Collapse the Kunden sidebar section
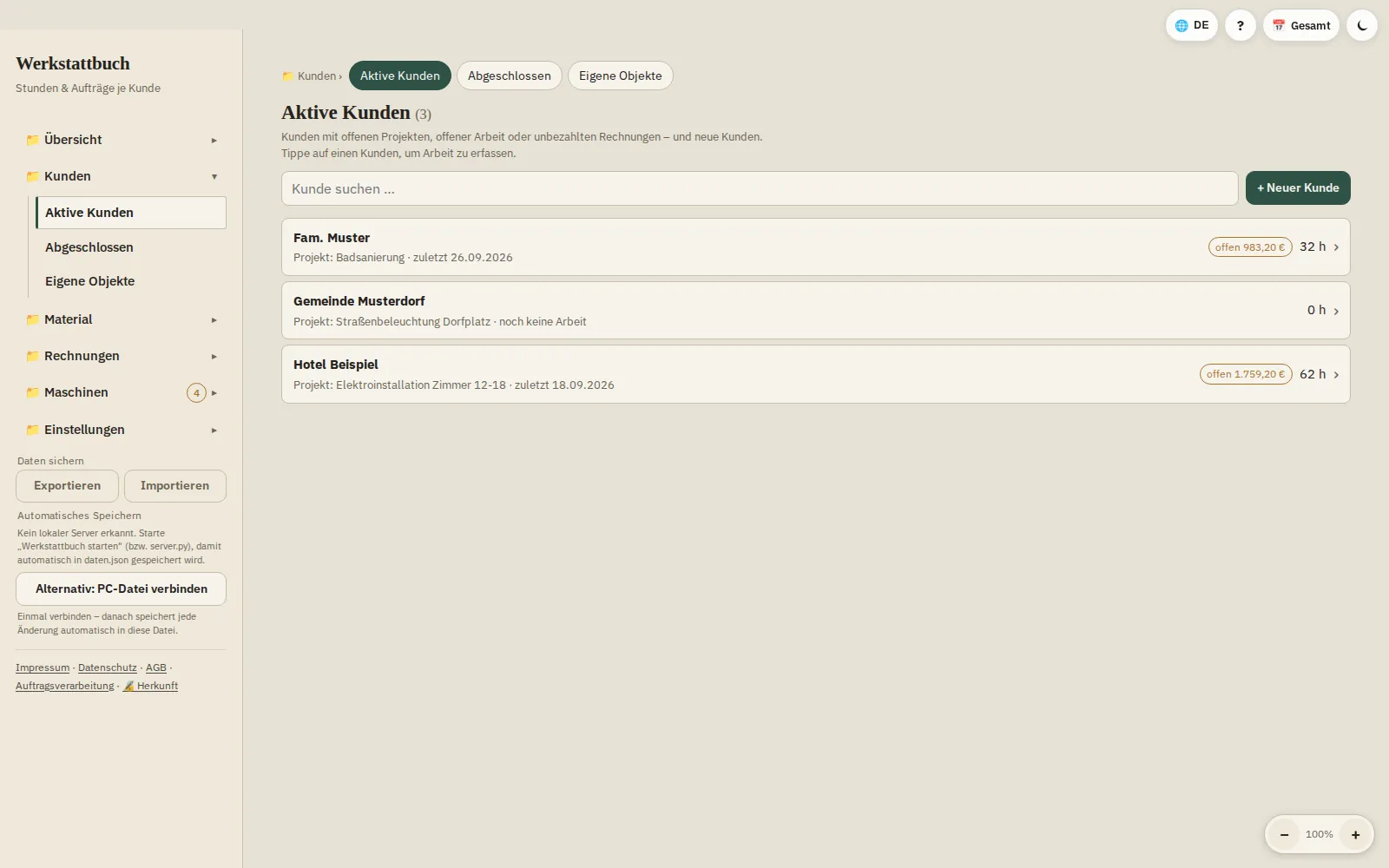Screen dimensions: 1389x868 pos(122,176)
